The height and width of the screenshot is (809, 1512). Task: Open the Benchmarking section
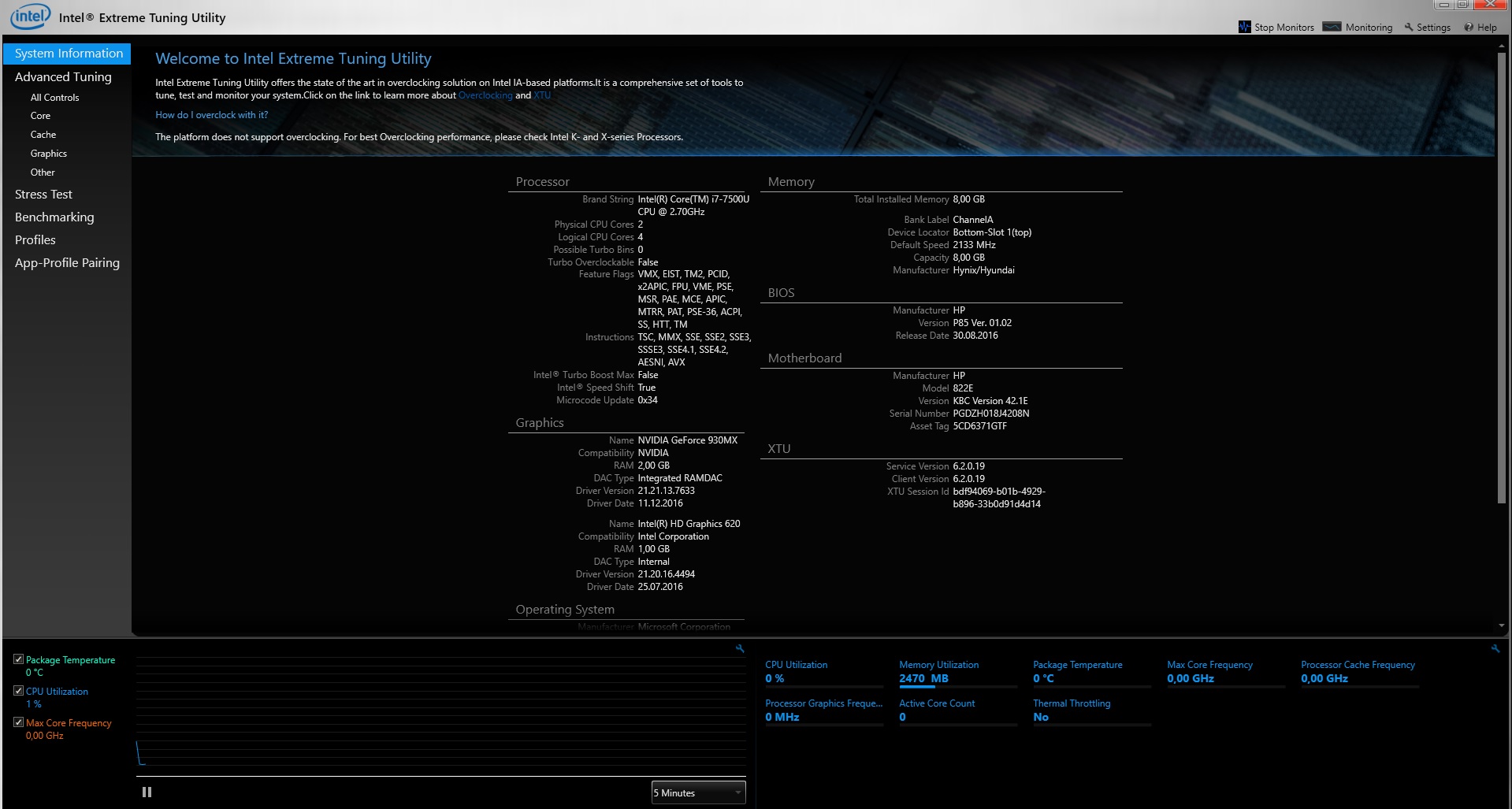(54, 217)
